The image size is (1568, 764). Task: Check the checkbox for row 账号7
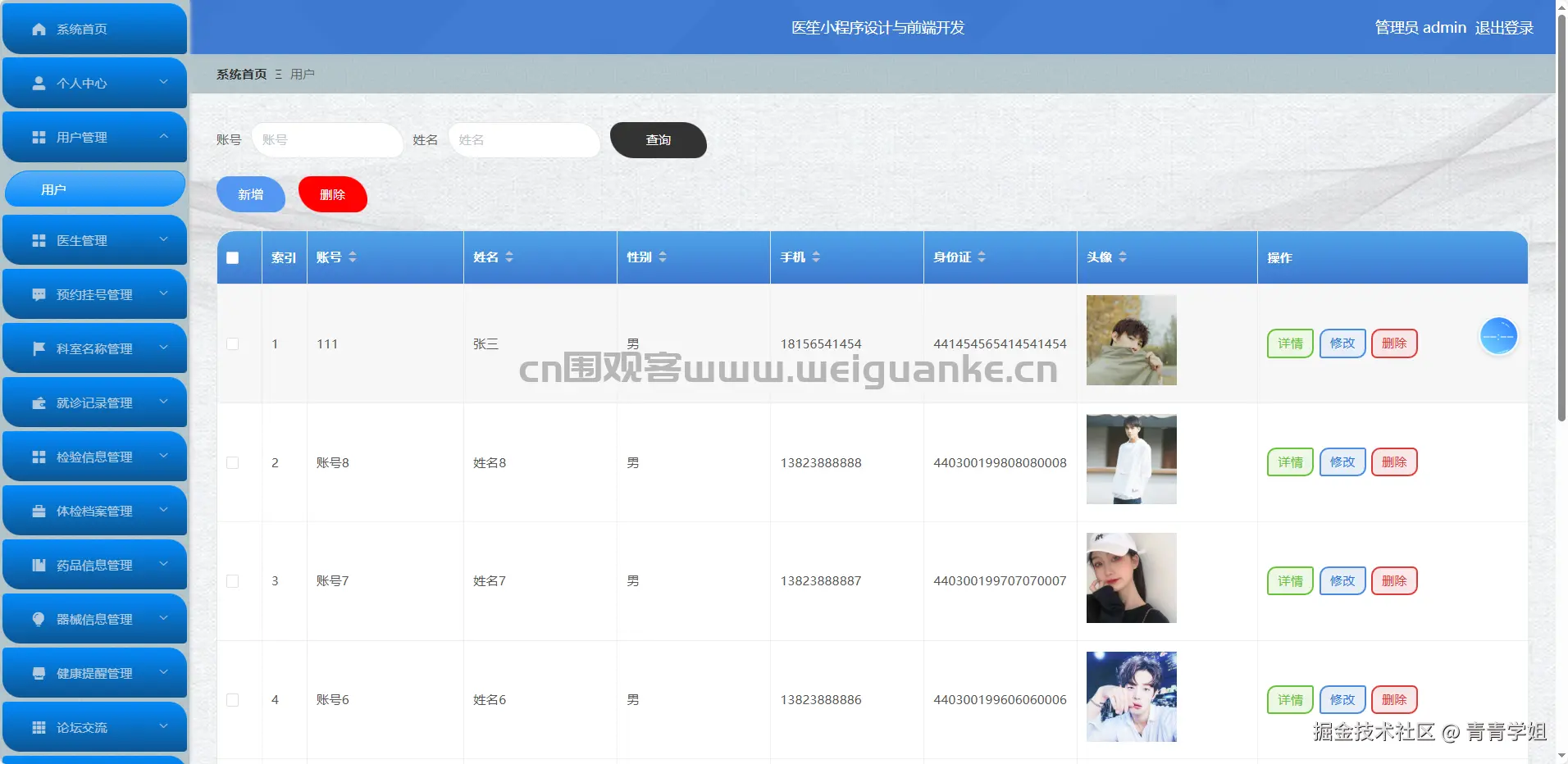233,581
